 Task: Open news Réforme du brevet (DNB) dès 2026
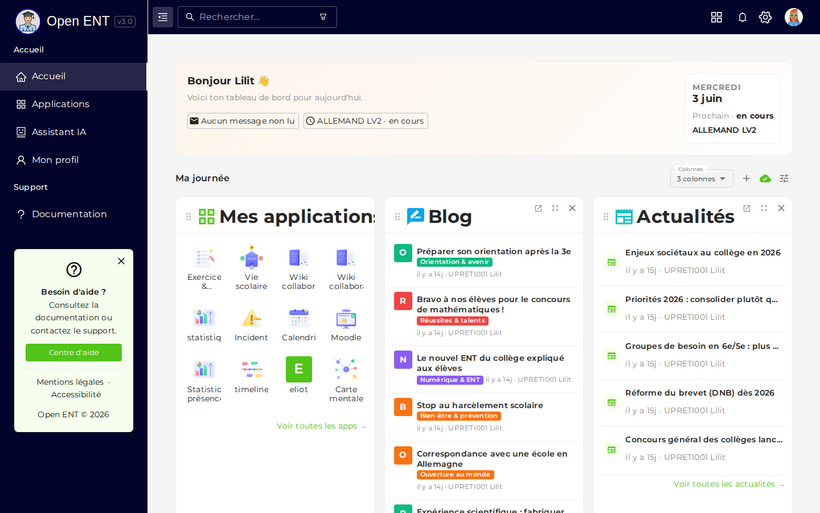coord(700,393)
